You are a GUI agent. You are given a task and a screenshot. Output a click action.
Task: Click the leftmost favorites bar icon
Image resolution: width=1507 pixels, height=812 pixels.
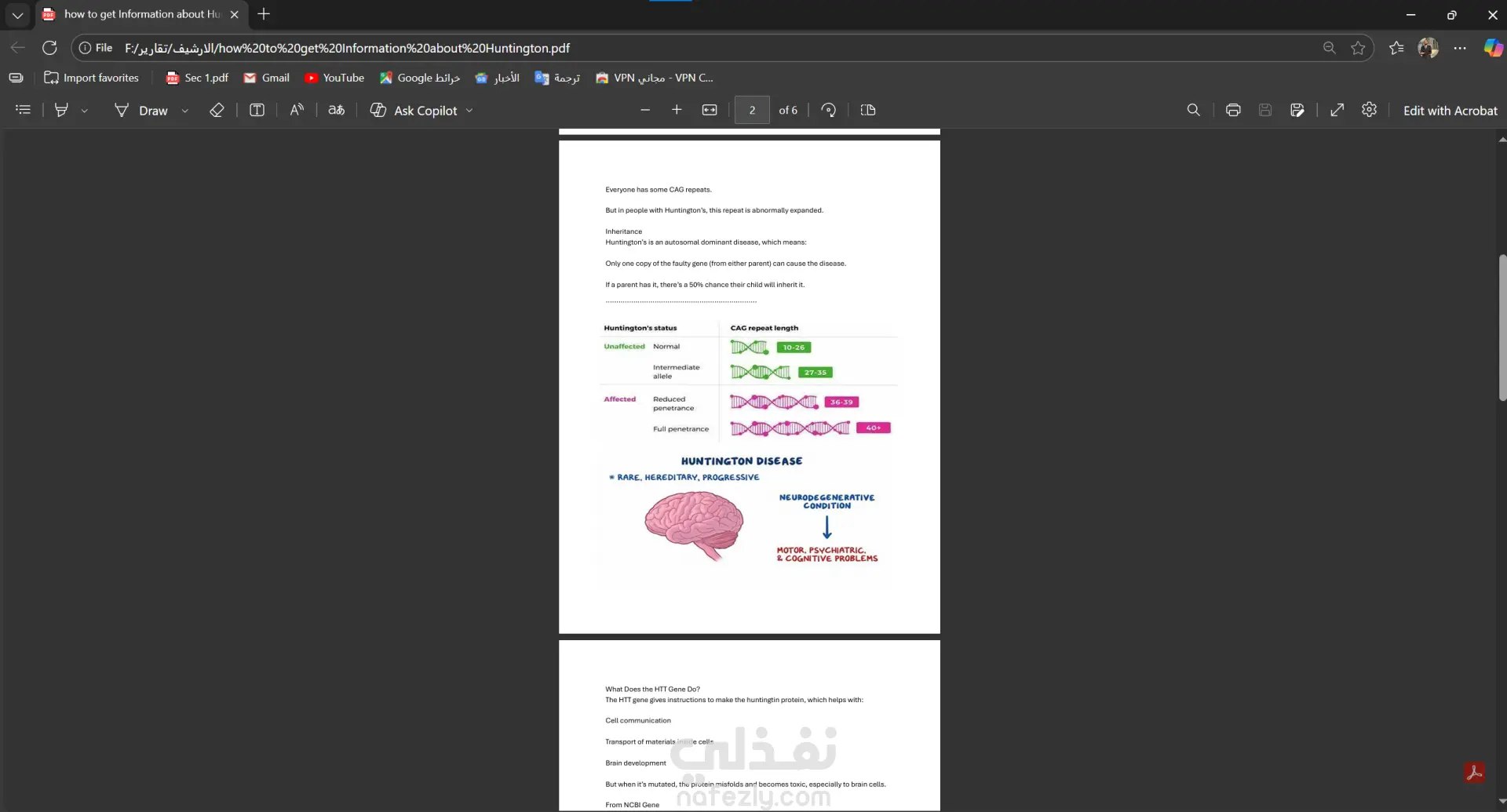point(16,78)
